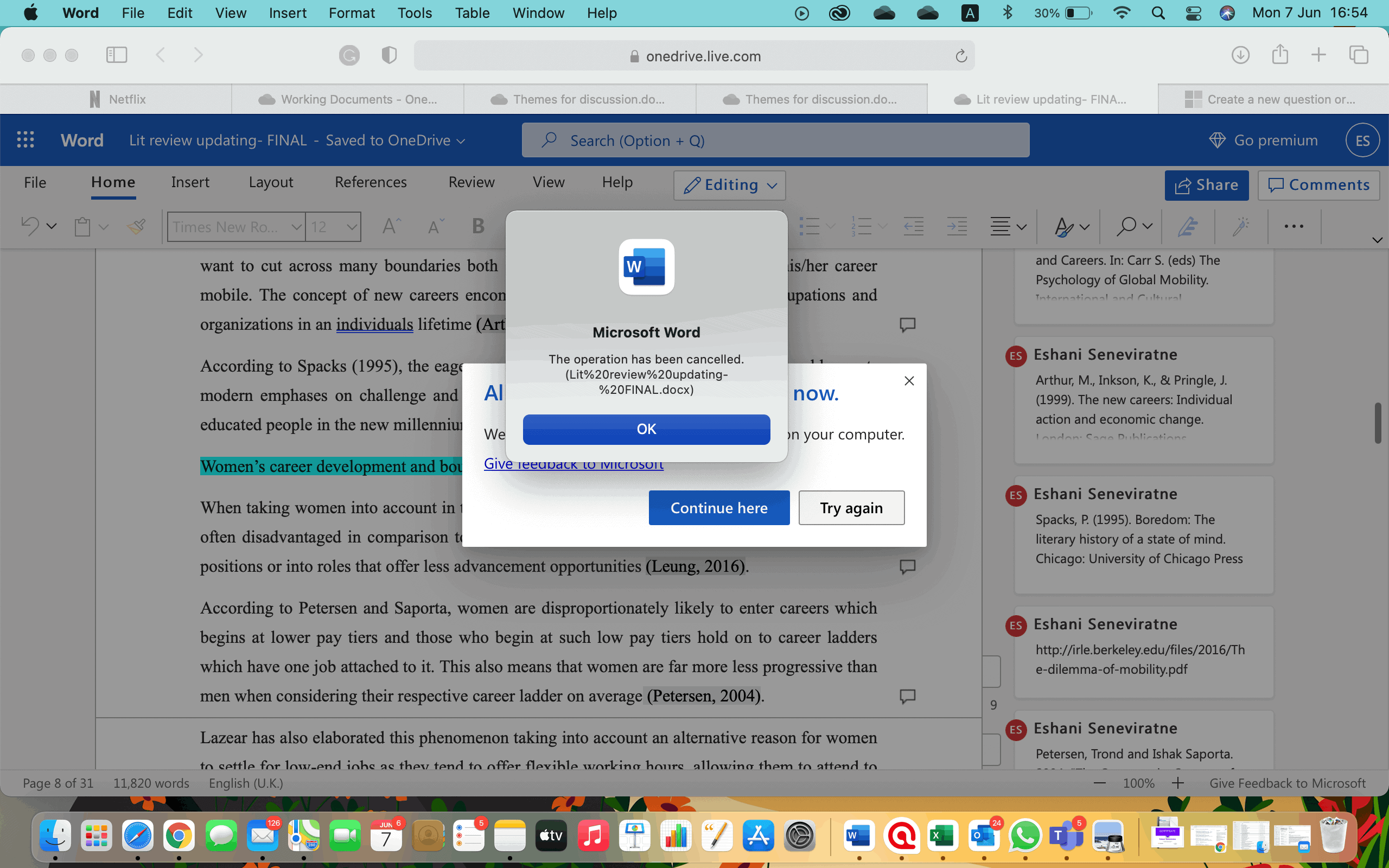
Task: Open the File tab in Word ribbon
Action: 35,182
